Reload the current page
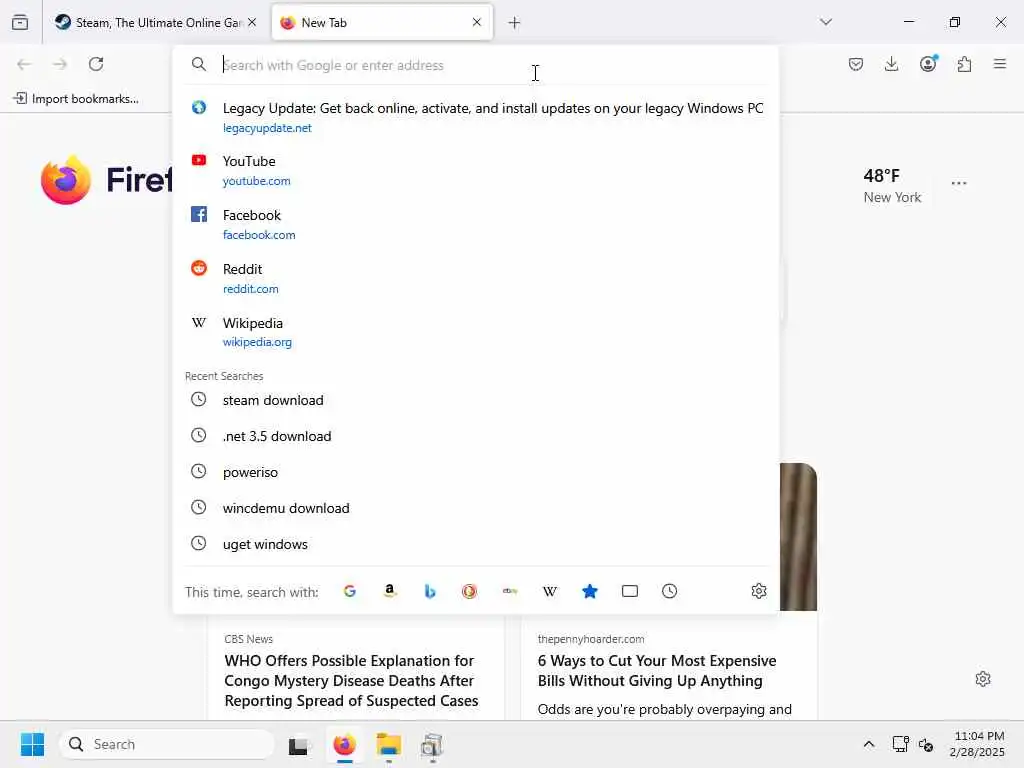This screenshot has height=768, width=1024. pos(96,64)
